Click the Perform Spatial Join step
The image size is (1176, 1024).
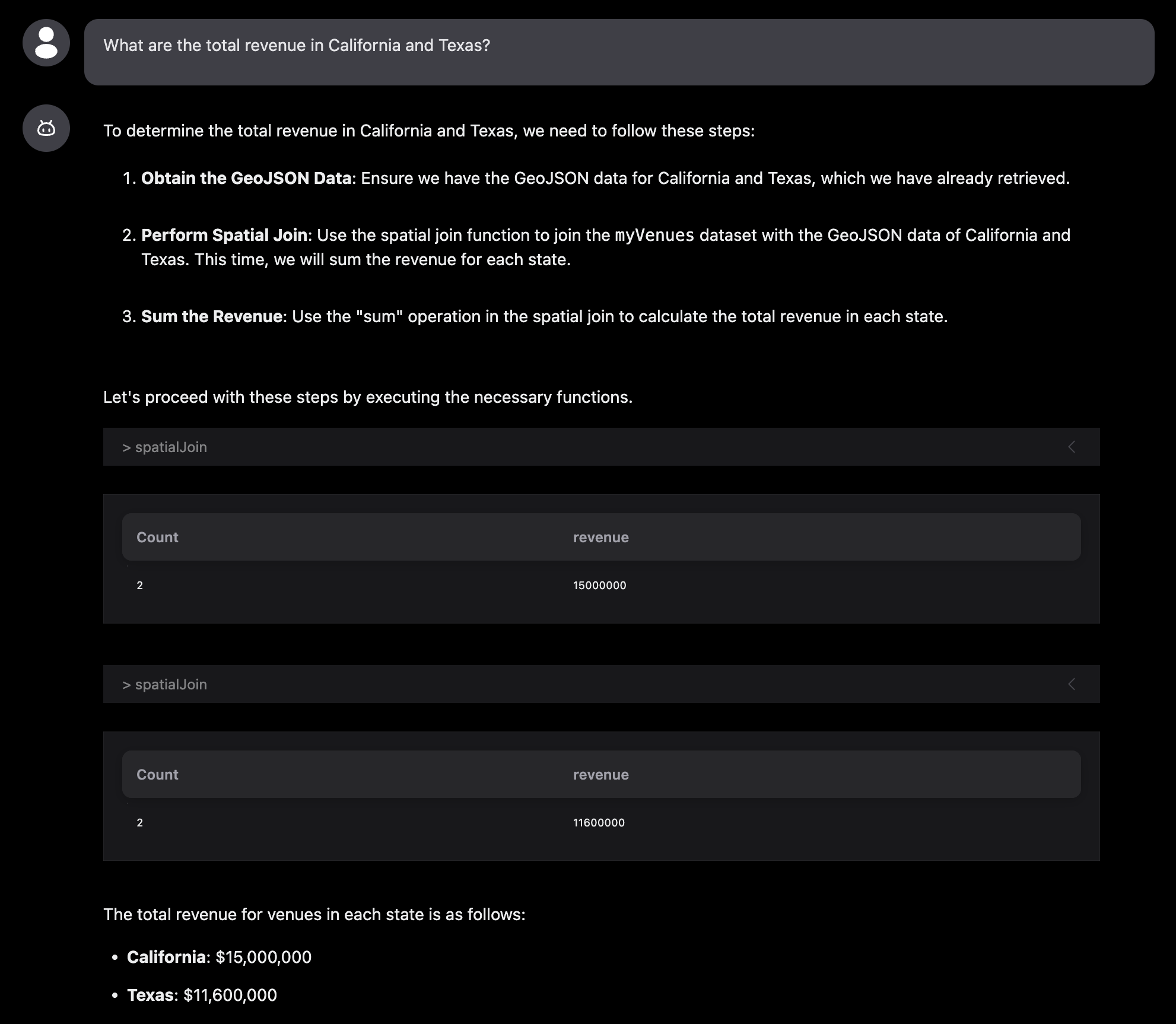pos(224,236)
